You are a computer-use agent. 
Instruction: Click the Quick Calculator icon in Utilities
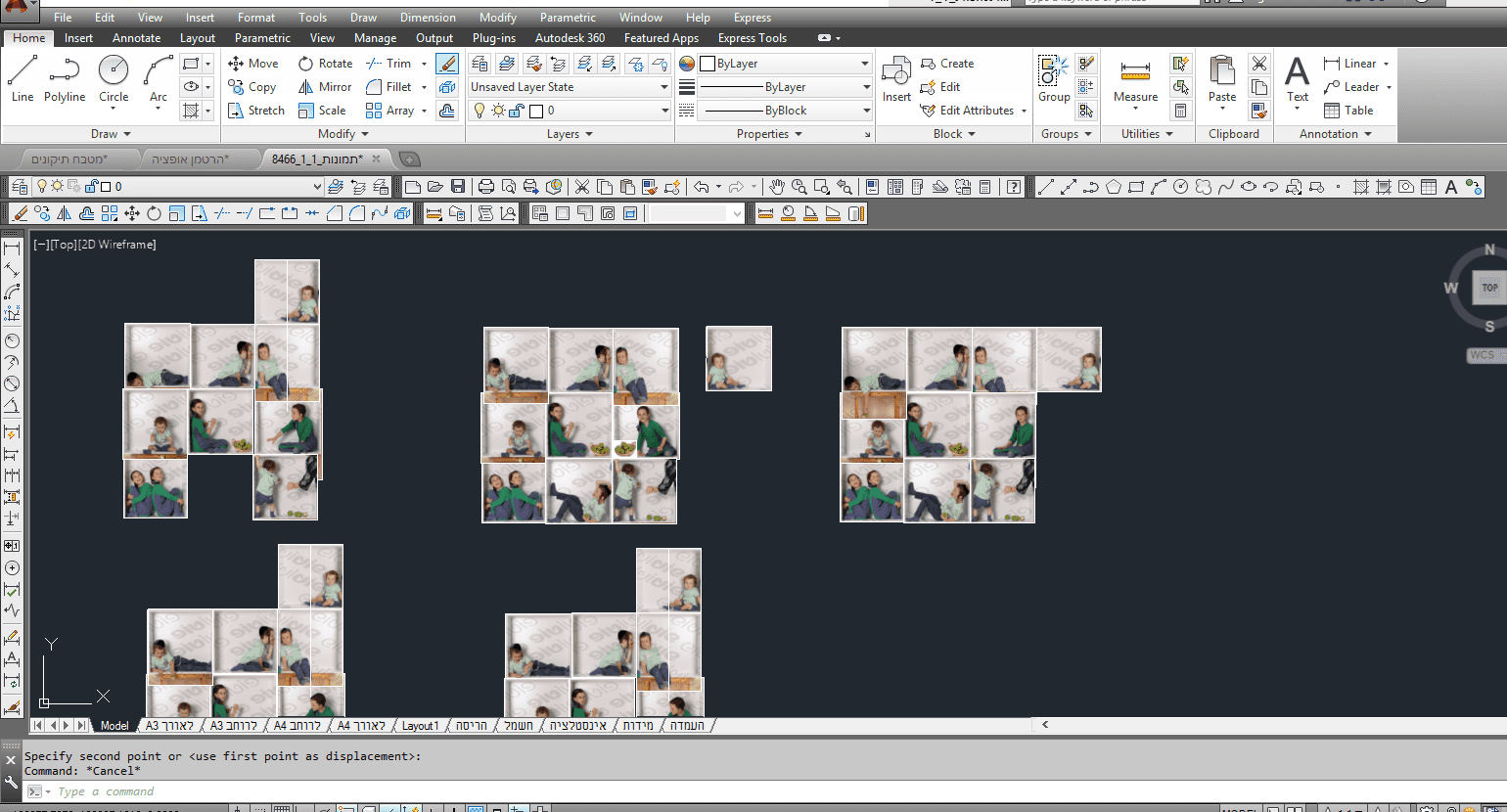tap(1181, 111)
